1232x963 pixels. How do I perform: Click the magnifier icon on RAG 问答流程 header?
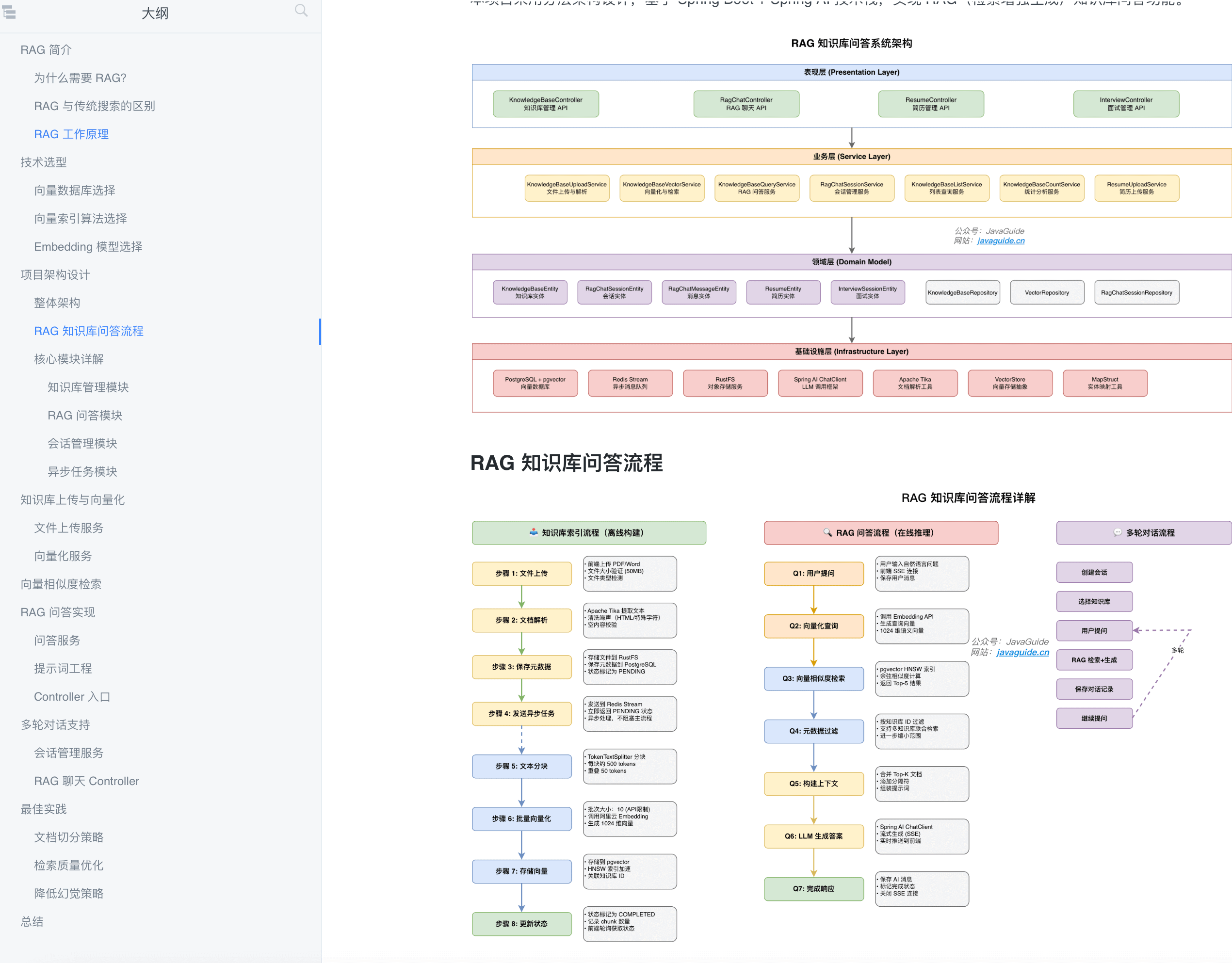point(827,532)
